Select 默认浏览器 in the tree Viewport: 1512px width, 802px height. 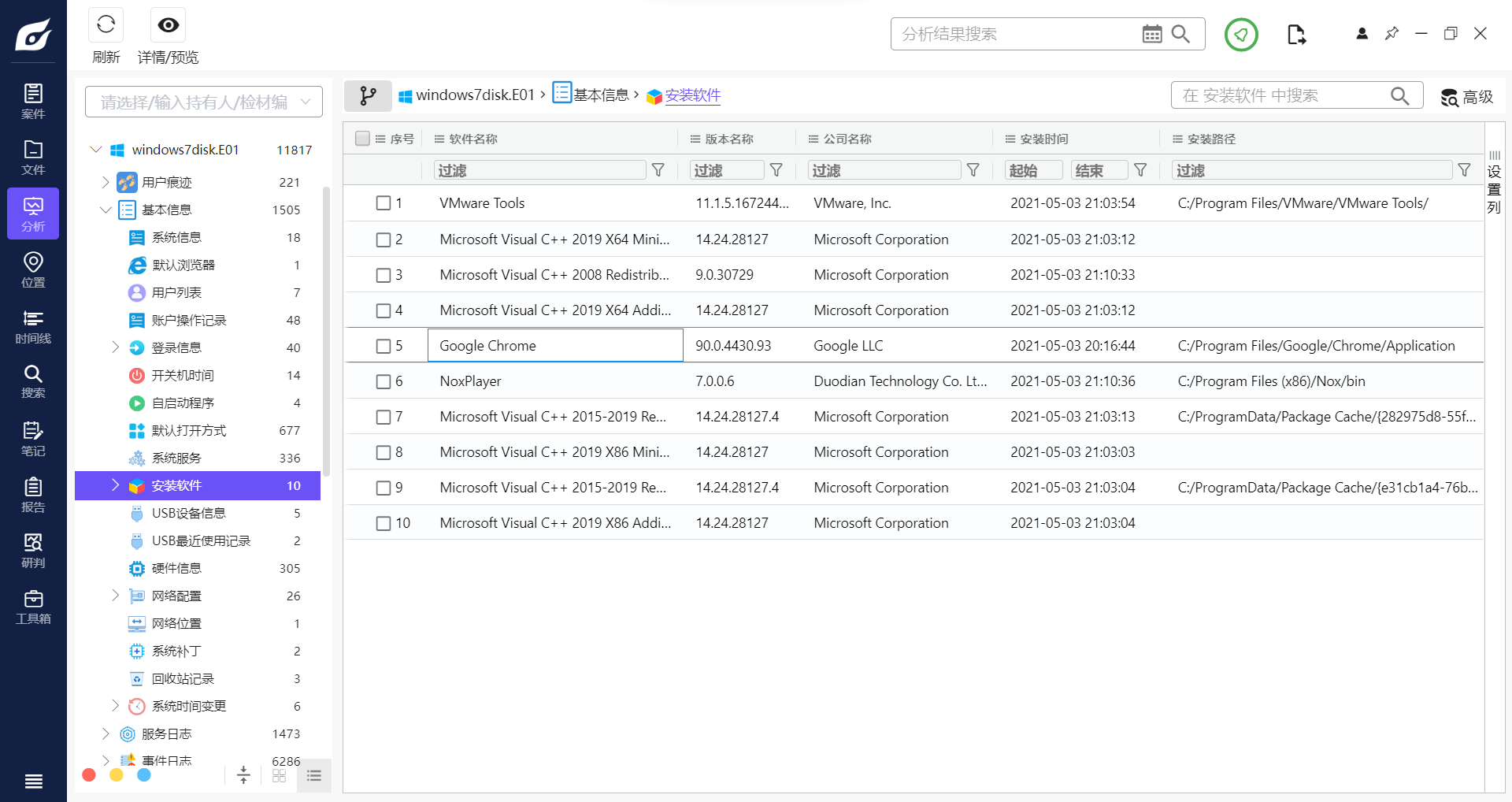183,265
